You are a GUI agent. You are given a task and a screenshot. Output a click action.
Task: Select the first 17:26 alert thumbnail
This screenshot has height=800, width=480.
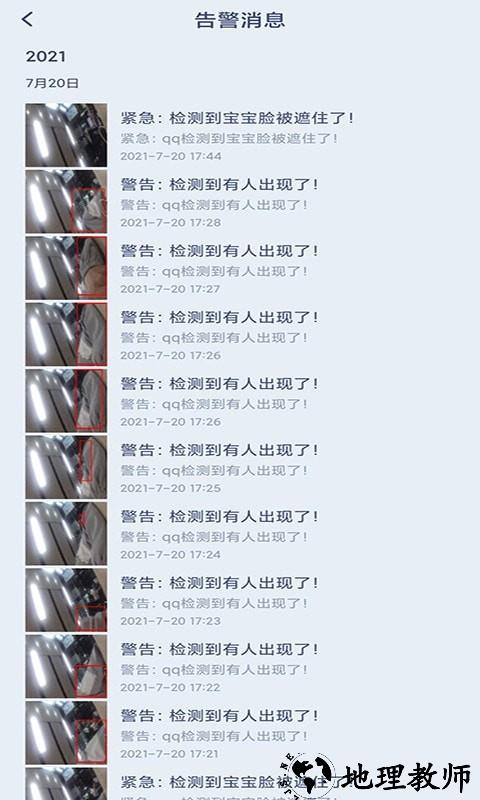[x=66, y=335]
